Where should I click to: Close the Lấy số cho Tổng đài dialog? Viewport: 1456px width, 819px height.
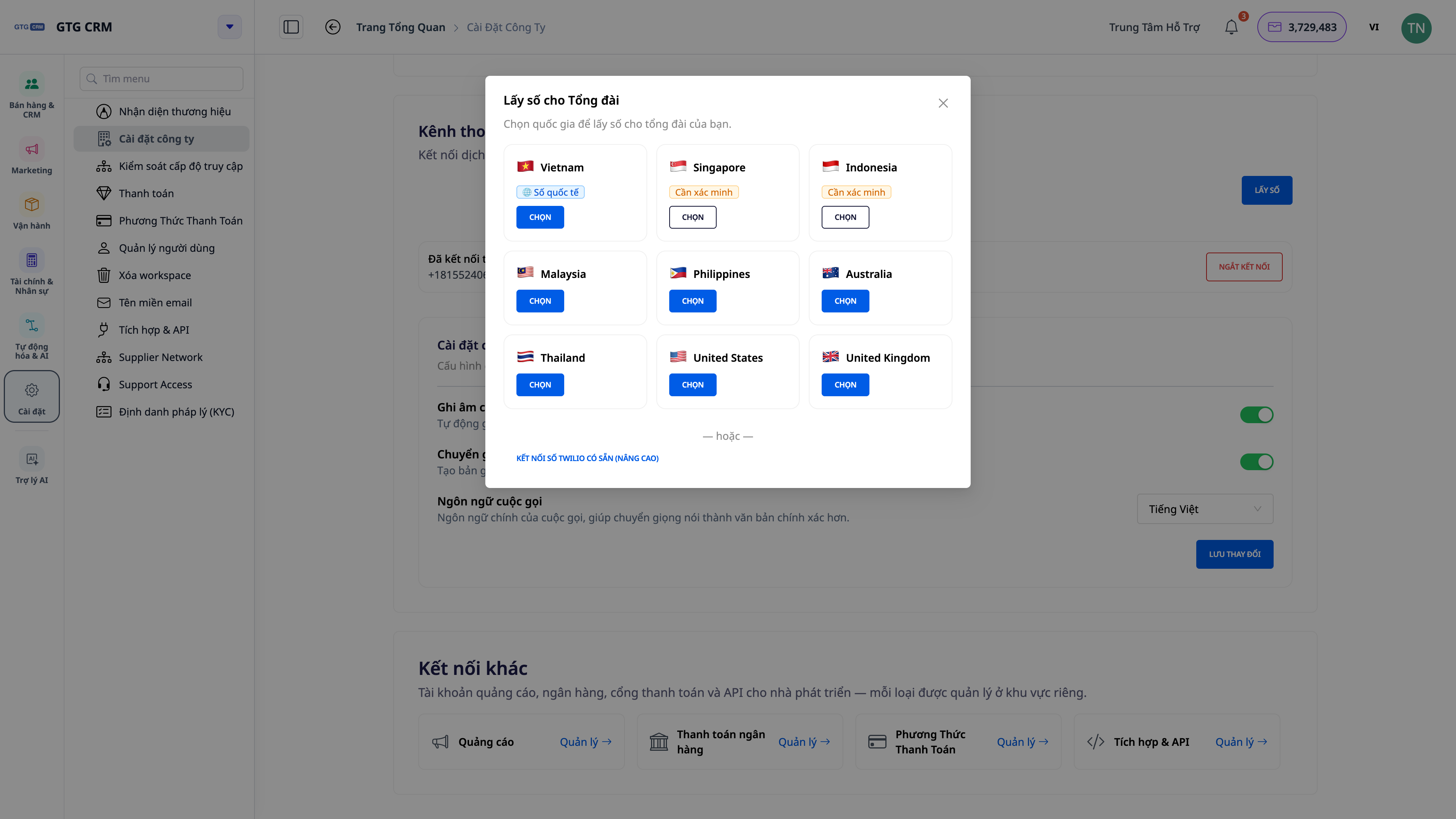tap(943, 103)
